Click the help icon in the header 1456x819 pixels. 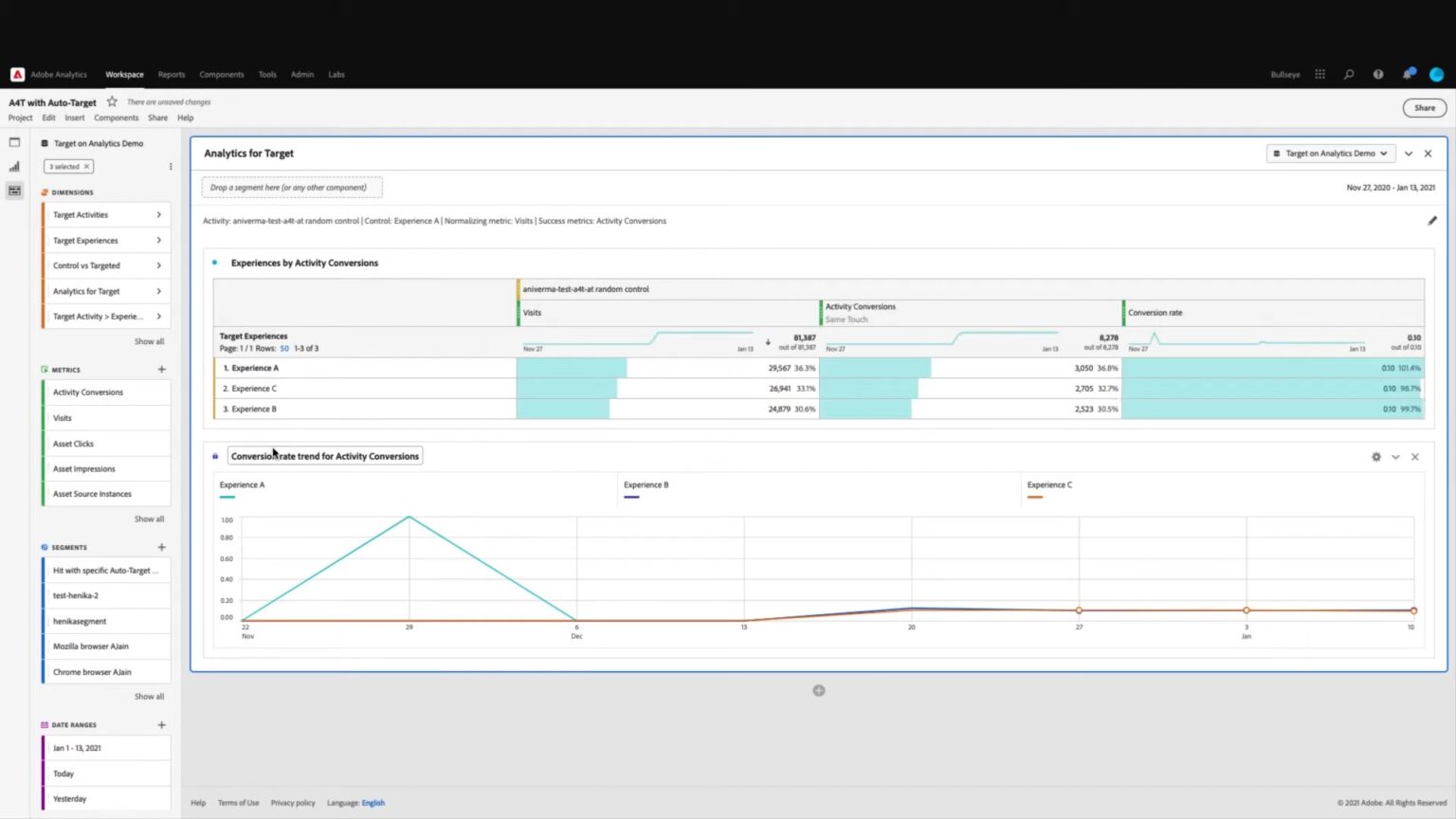tap(1378, 74)
